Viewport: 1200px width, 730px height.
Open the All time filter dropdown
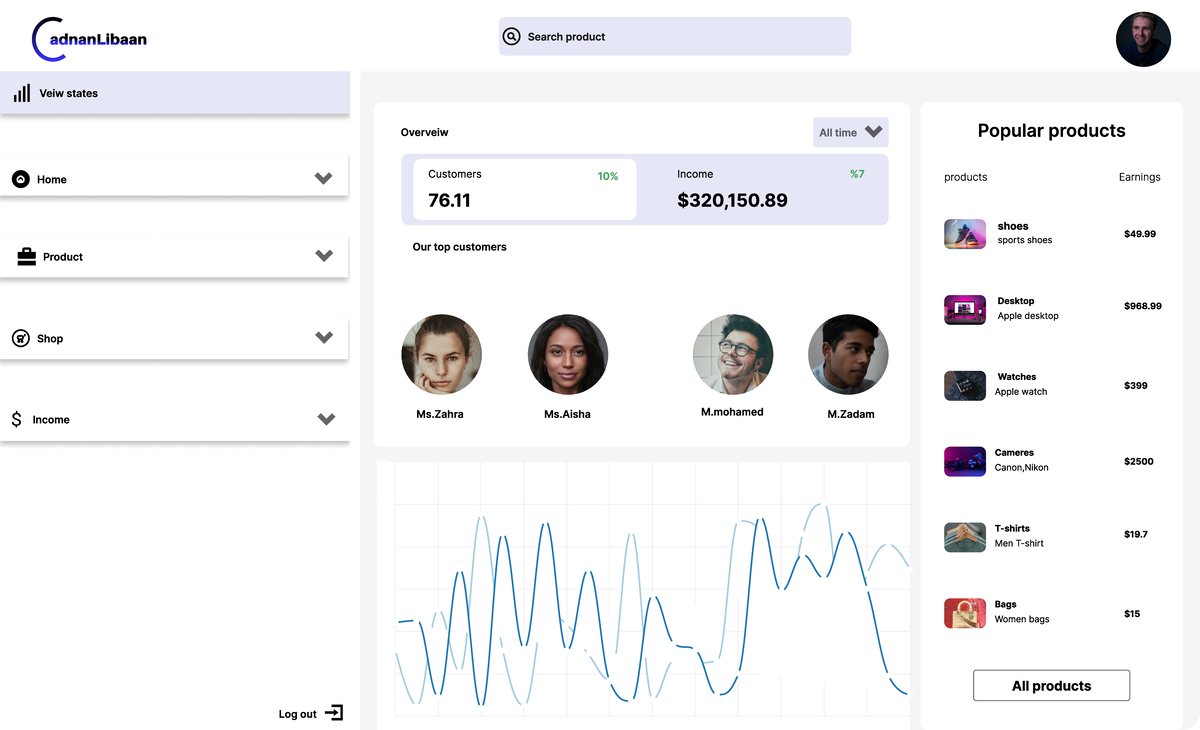(x=850, y=131)
